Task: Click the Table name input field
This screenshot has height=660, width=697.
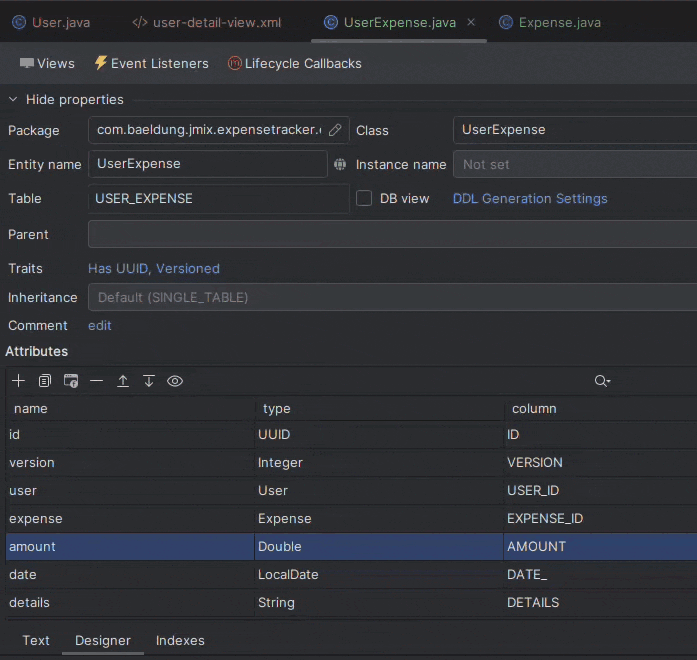Action: coord(218,198)
